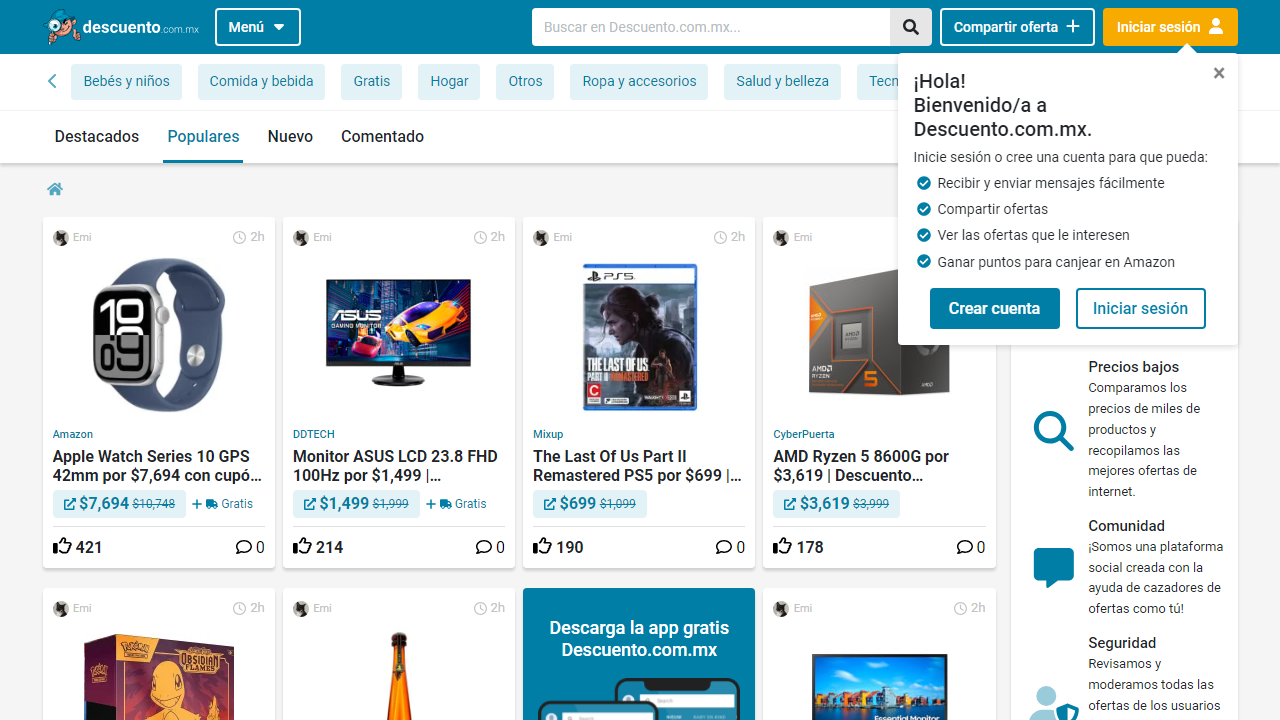Click inside the search input field
This screenshot has height=720, width=1280.
pyautogui.click(x=710, y=27)
